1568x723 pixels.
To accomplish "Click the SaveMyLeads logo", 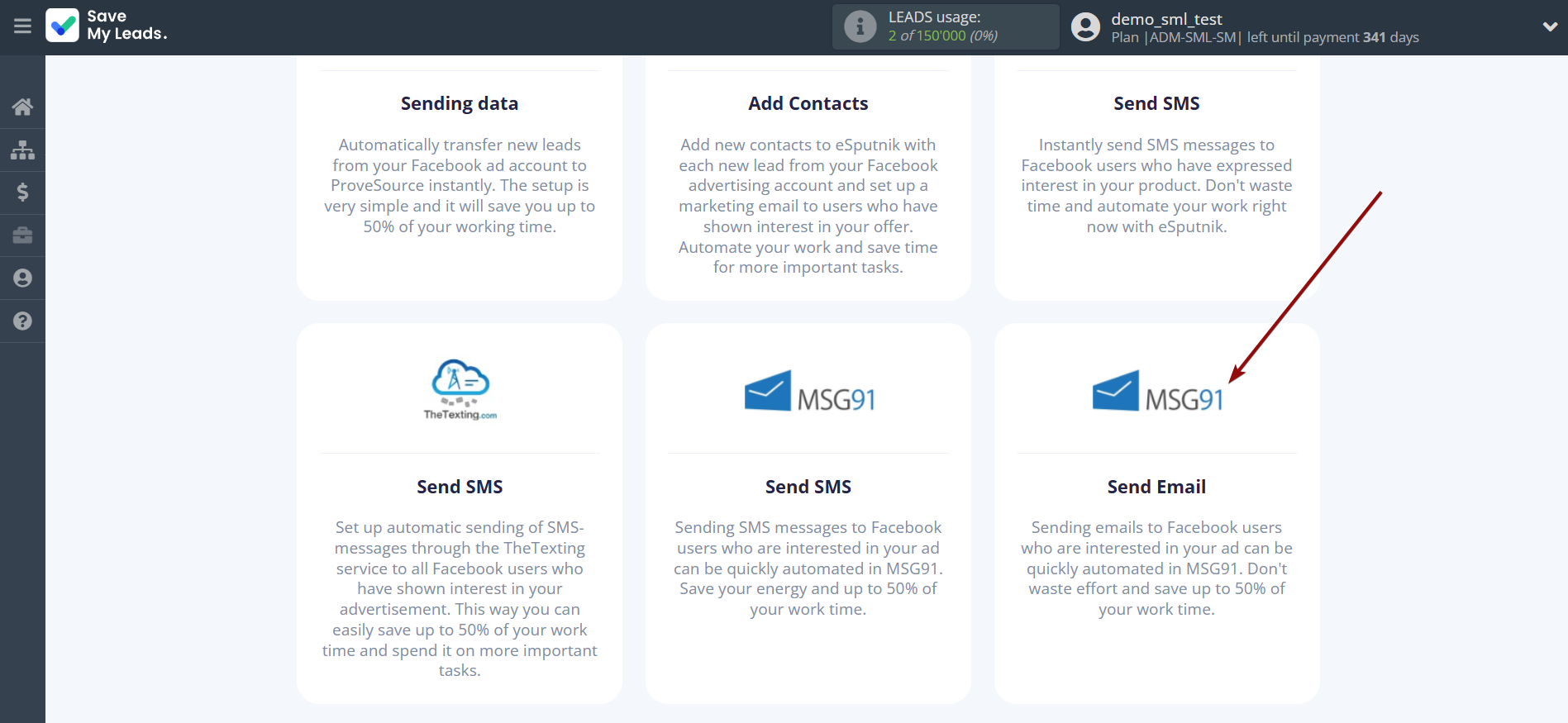I will pos(107,26).
